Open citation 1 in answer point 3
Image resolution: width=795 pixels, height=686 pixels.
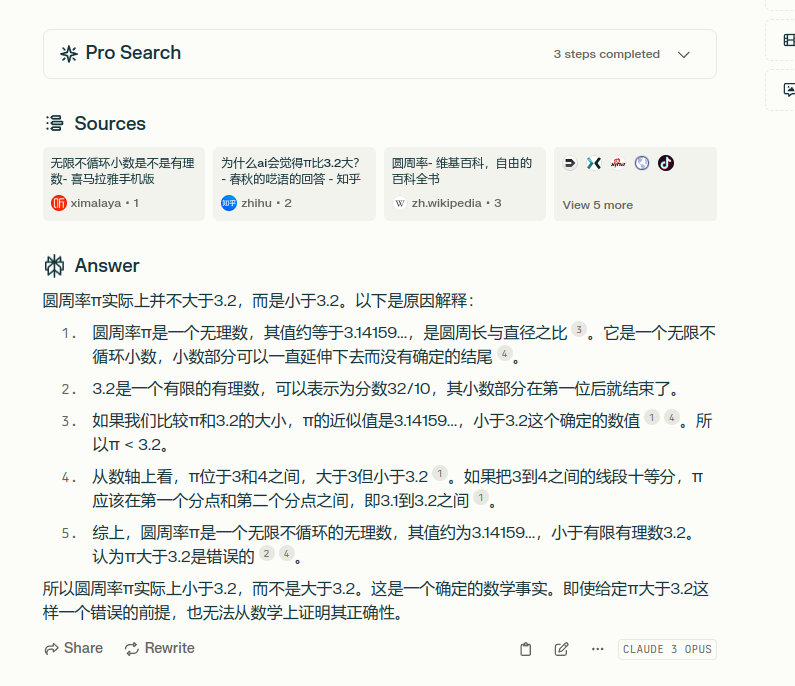pos(652,417)
